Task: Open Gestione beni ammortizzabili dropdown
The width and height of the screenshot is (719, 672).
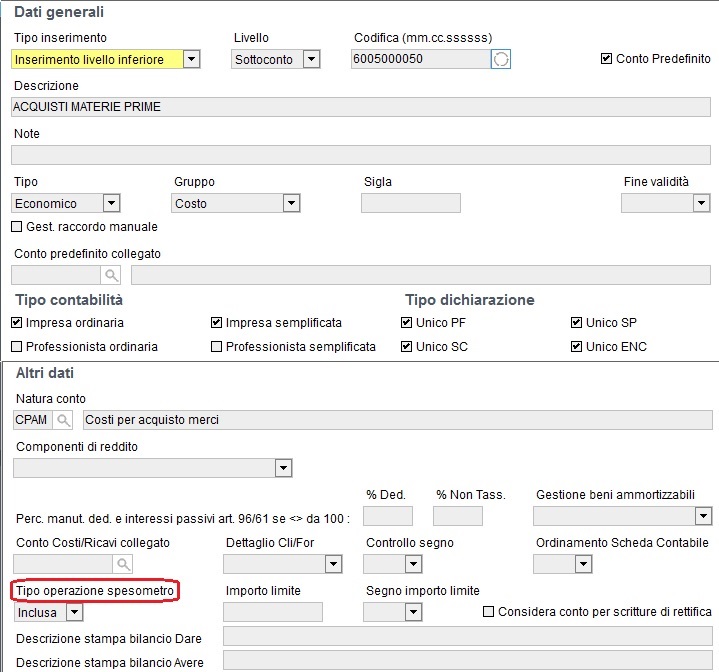Action: point(703,516)
